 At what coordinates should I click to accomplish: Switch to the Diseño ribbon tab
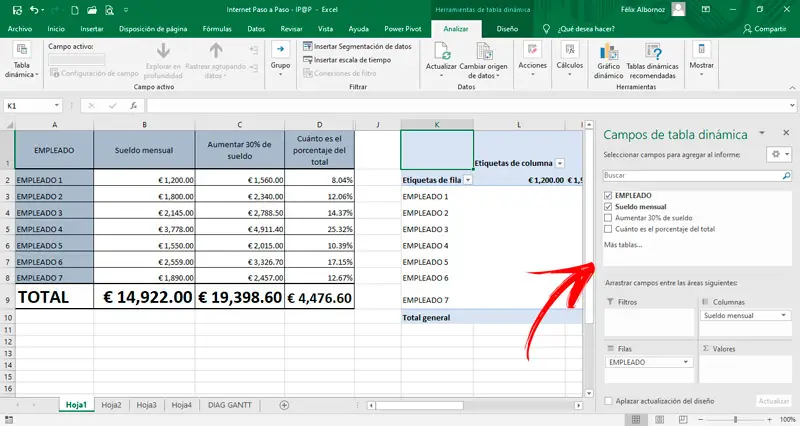tap(507, 29)
